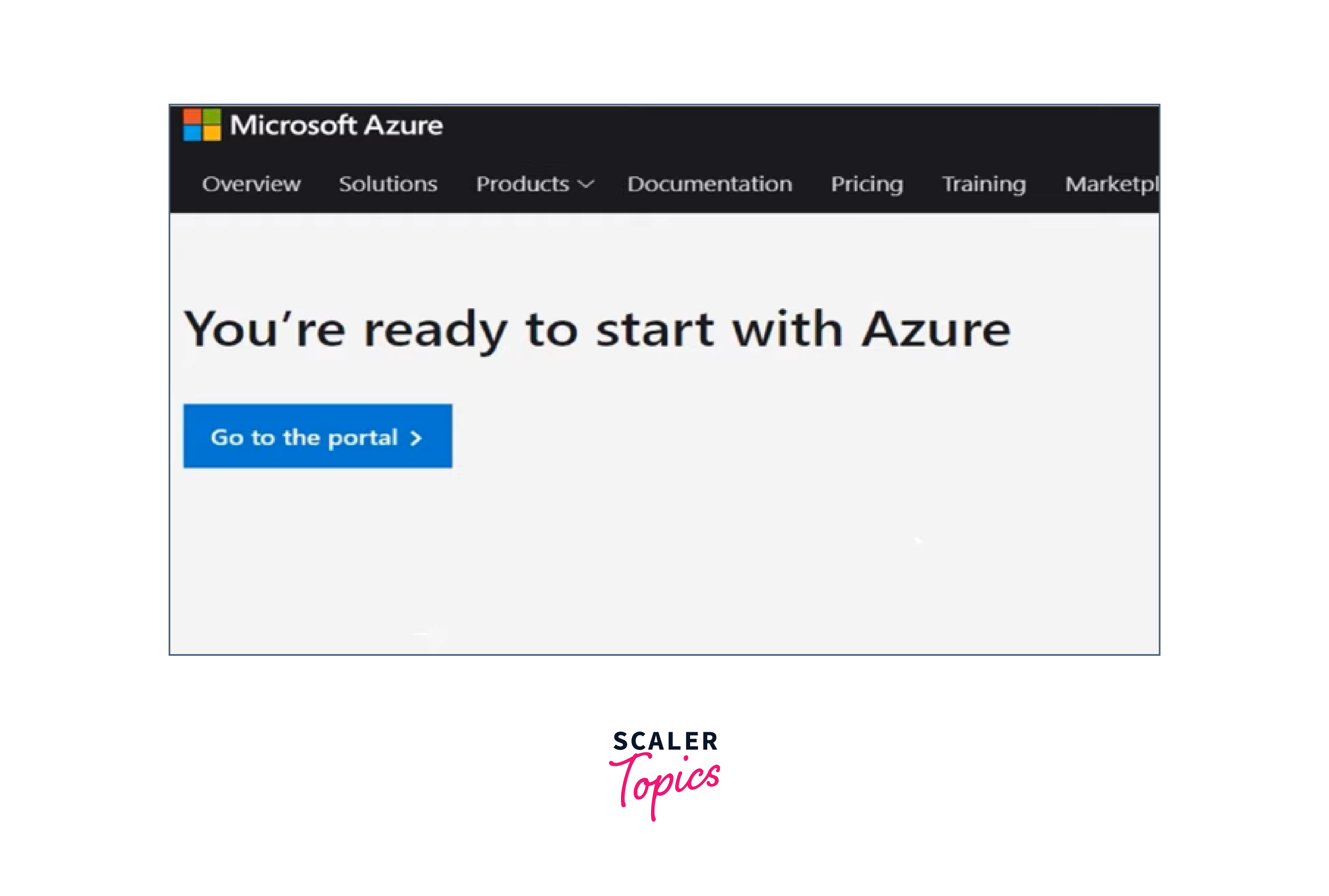The height and width of the screenshot is (896, 1329).
Task: Click the yellow square in Microsoft logo
Action: coord(210,133)
